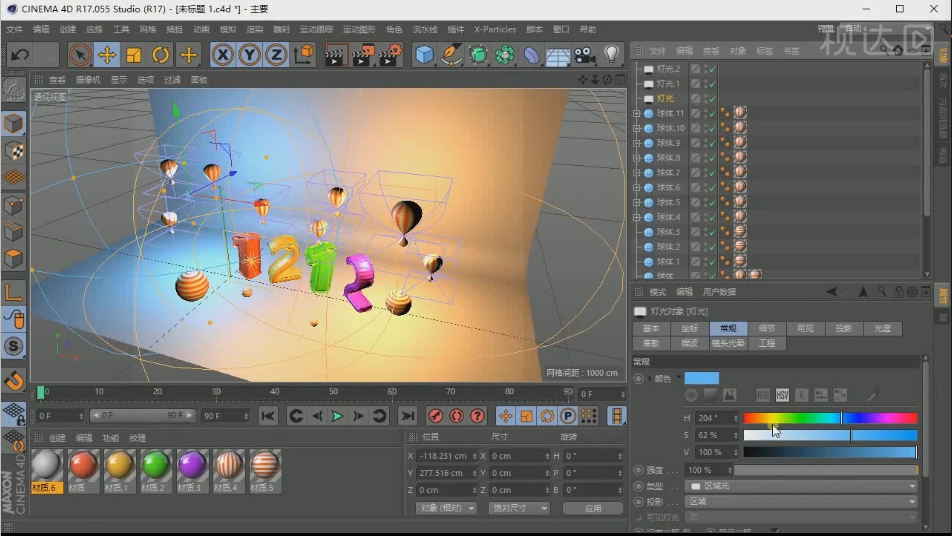Expand the 球体.5 object tree
The width and height of the screenshot is (952, 536).
[x=637, y=202]
